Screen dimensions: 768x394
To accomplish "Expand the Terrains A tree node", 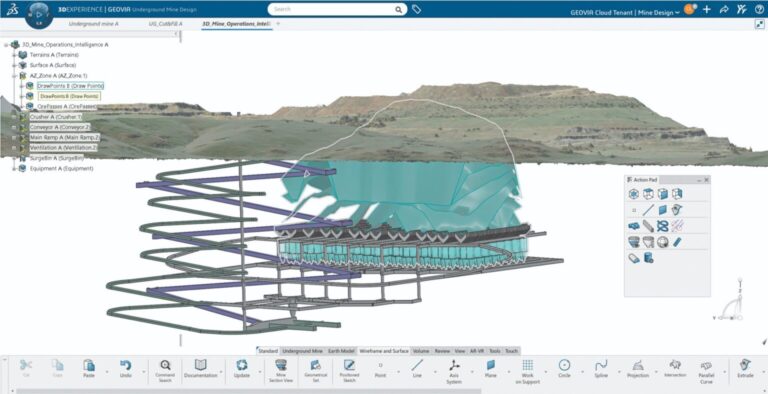I will click(x=15, y=55).
